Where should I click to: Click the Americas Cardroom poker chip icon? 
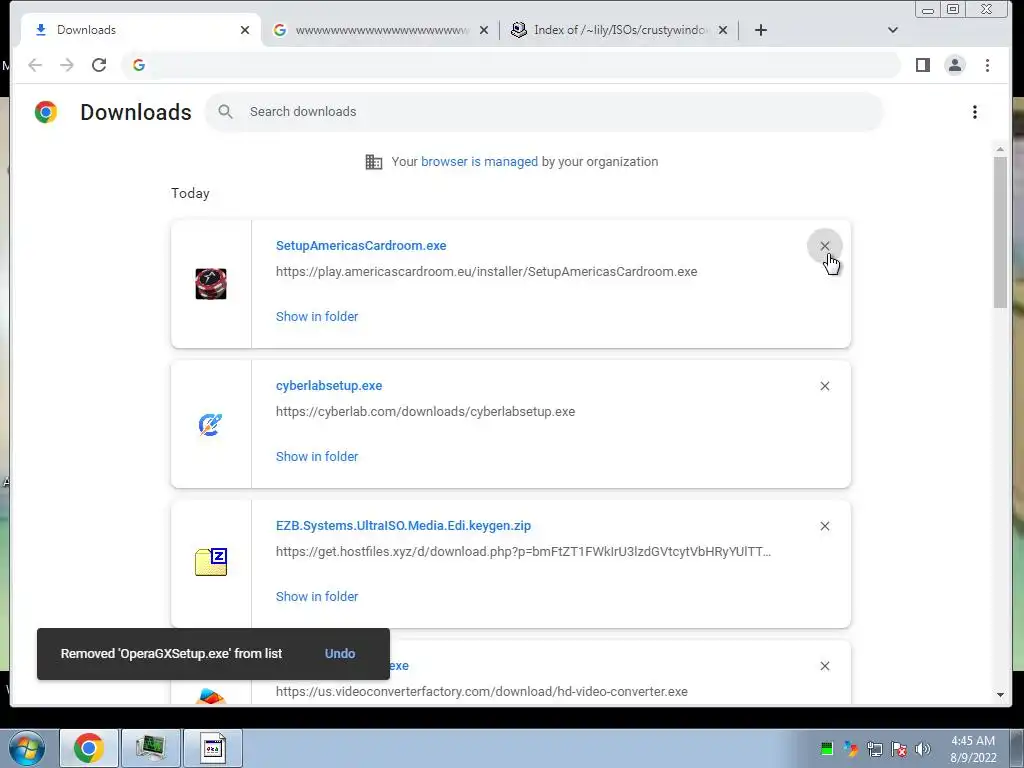(211, 284)
